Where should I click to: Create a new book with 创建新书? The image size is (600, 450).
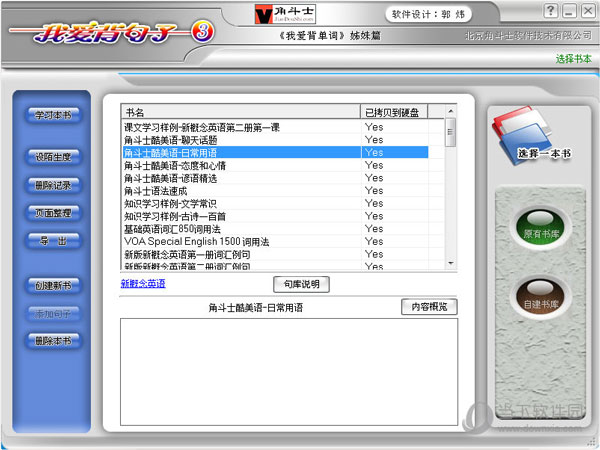[53, 285]
